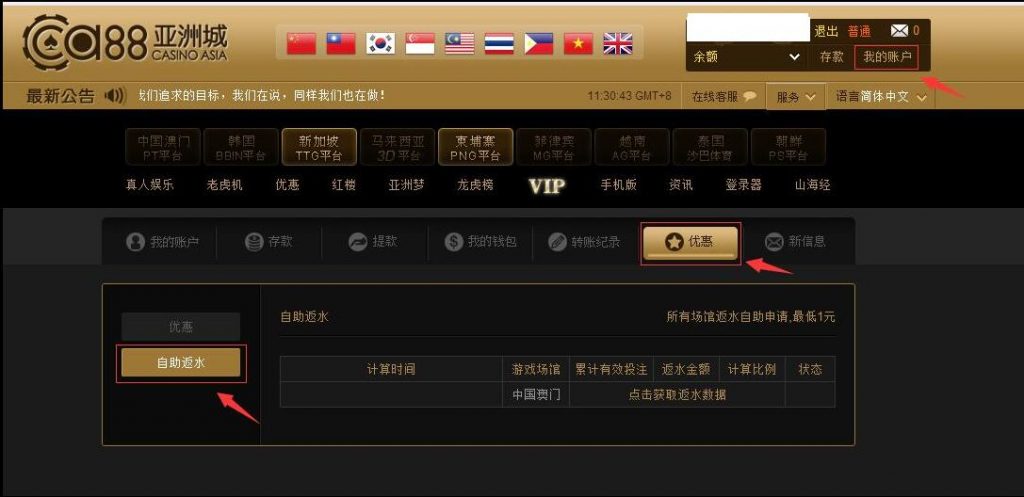Select the United Kingdom flag icon

click(617, 44)
